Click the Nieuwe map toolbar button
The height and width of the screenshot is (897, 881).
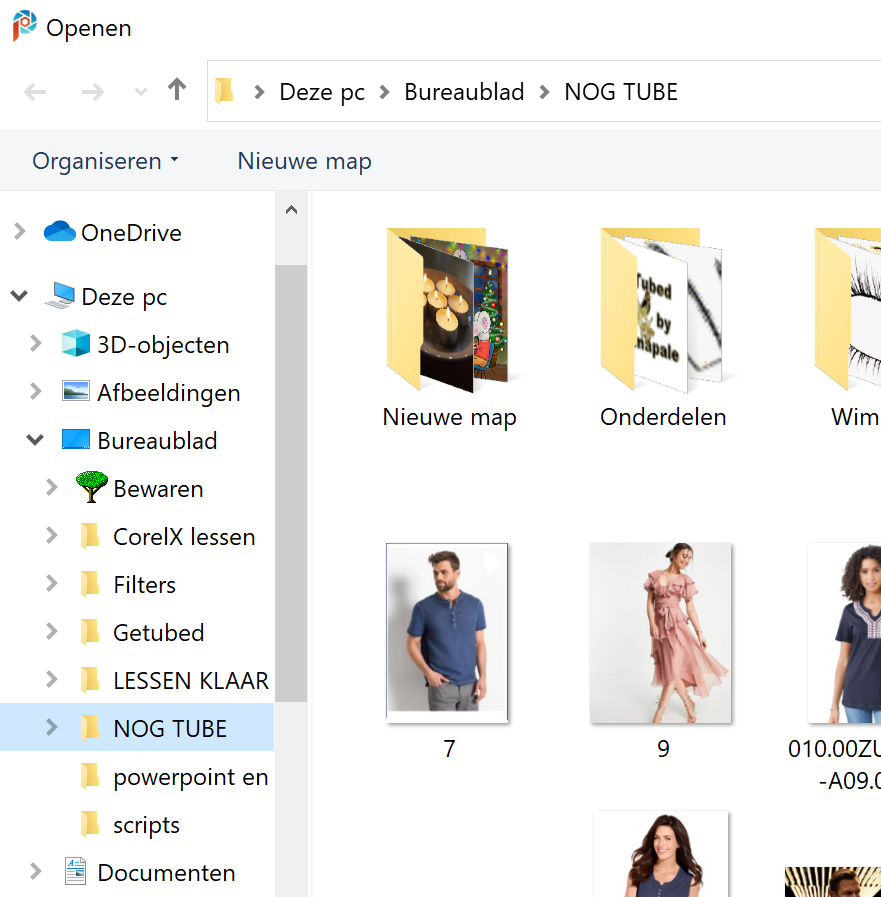(x=304, y=161)
